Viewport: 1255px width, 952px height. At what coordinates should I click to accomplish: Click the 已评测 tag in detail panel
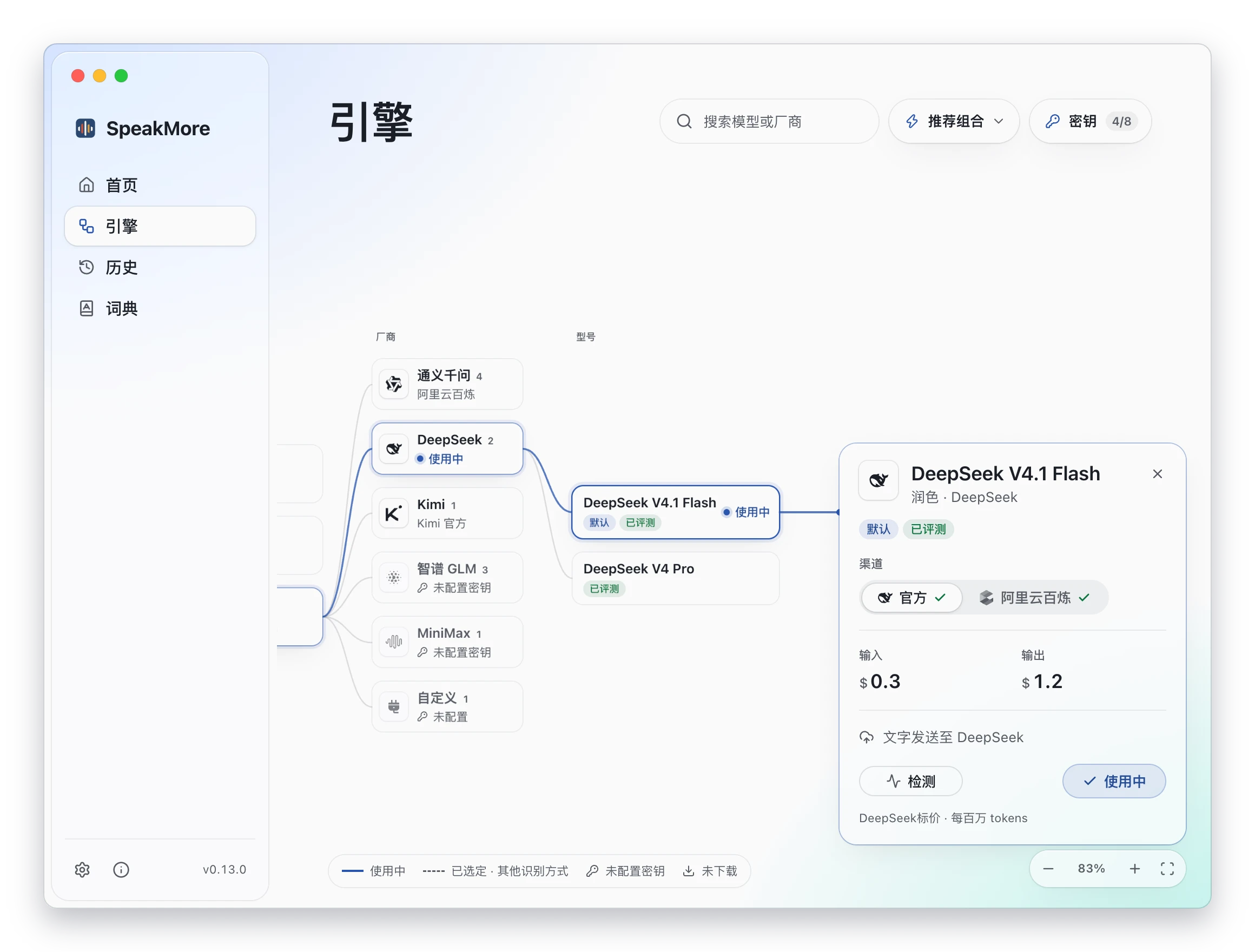point(928,530)
